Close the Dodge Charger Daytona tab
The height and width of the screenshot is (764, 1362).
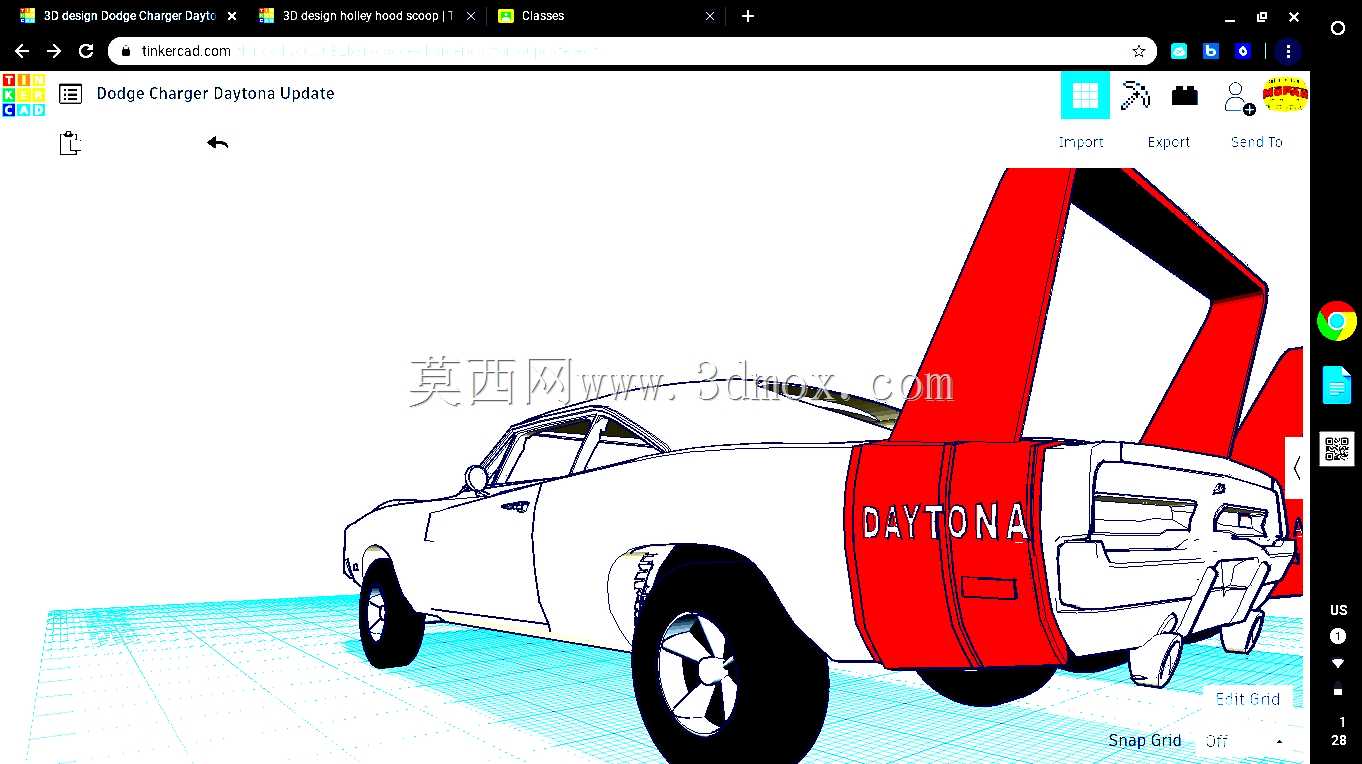[x=232, y=16]
